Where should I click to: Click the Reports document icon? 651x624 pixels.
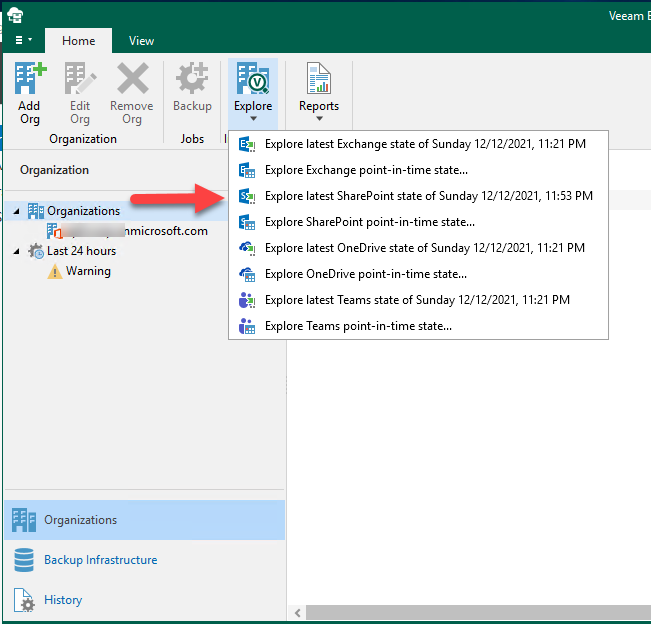[x=319, y=78]
